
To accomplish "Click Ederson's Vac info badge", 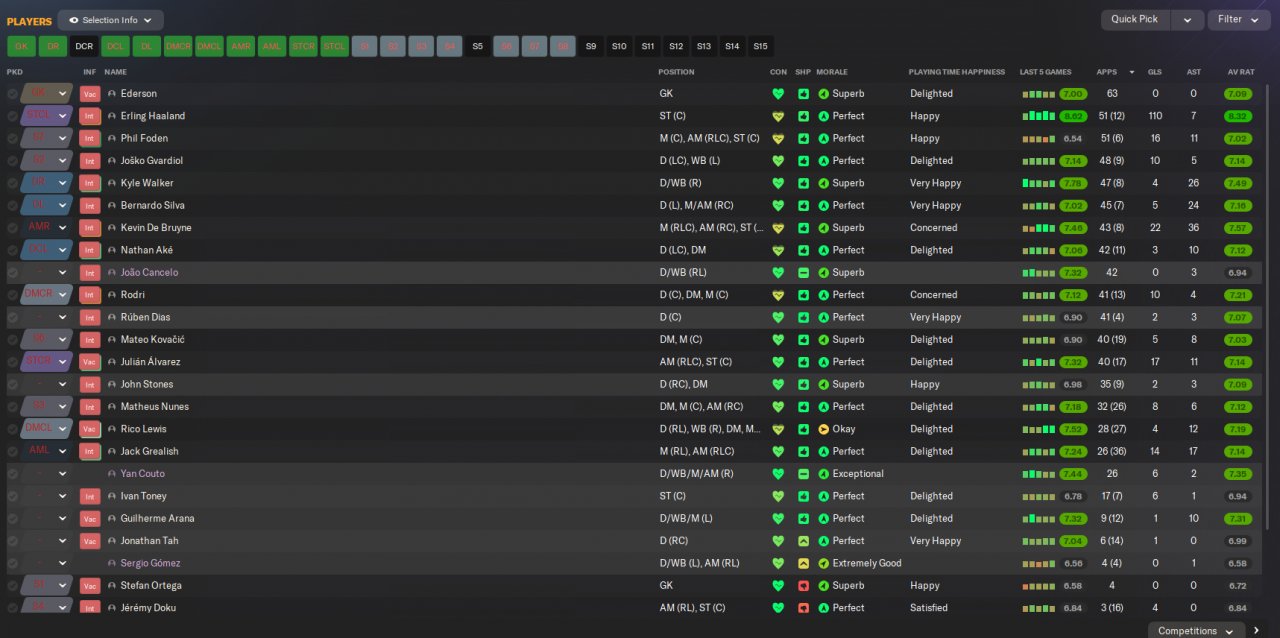I will 89,94.
